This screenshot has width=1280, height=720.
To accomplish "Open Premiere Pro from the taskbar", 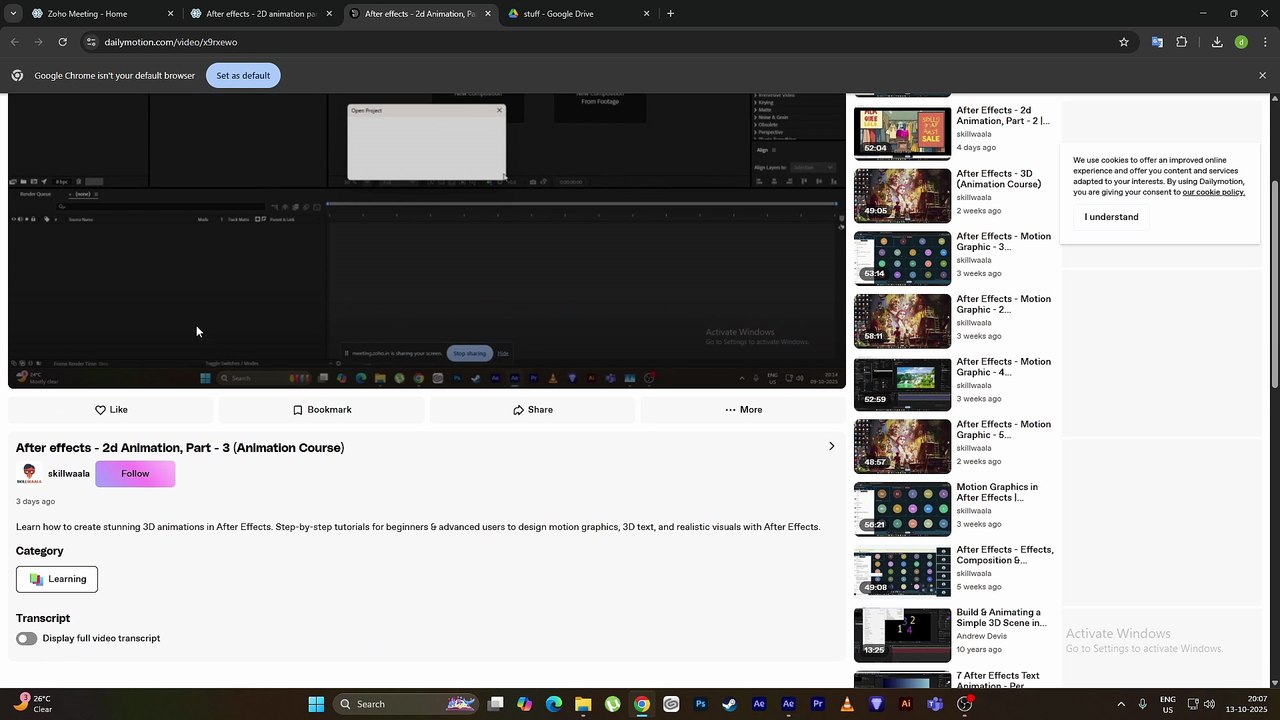I will point(818,704).
